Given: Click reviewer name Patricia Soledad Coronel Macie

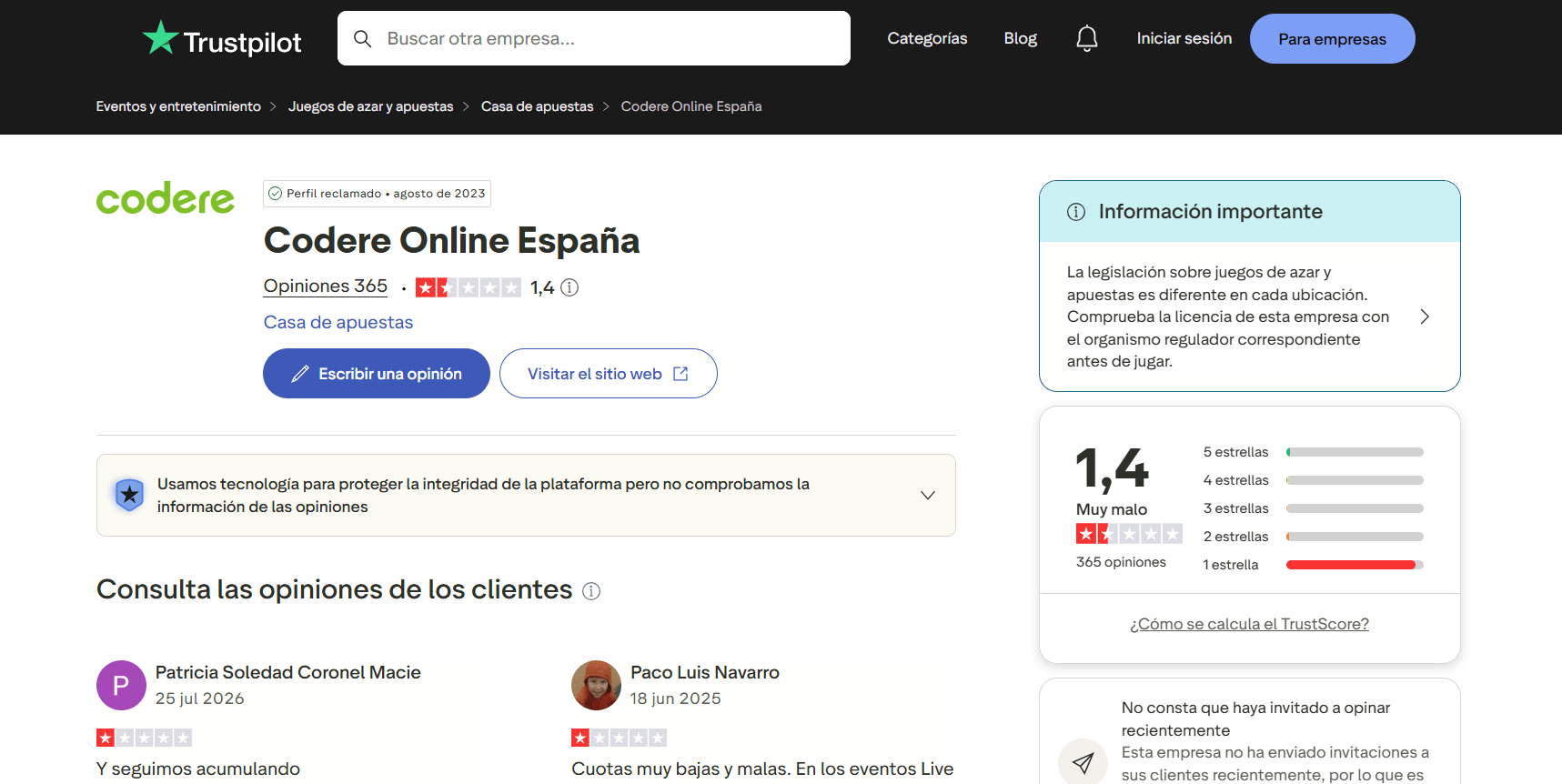Looking at the screenshot, I should 288,672.
